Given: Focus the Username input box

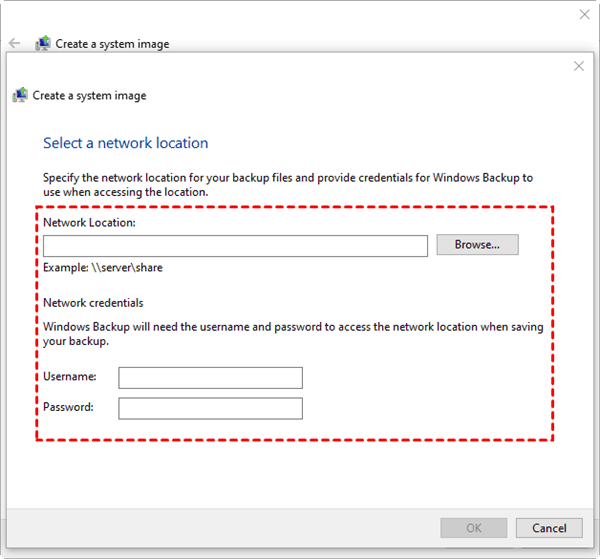Looking at the screenshot, I should click(210, 377).
